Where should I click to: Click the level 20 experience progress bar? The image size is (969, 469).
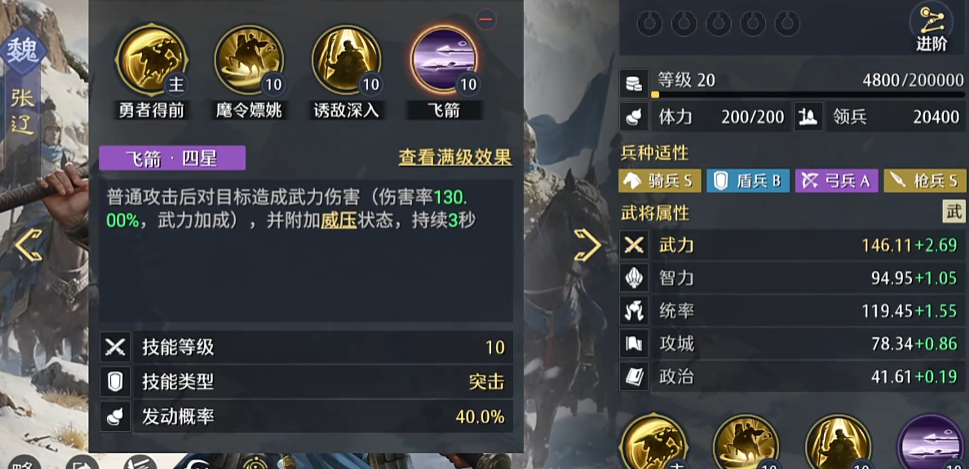pos(808,95)
